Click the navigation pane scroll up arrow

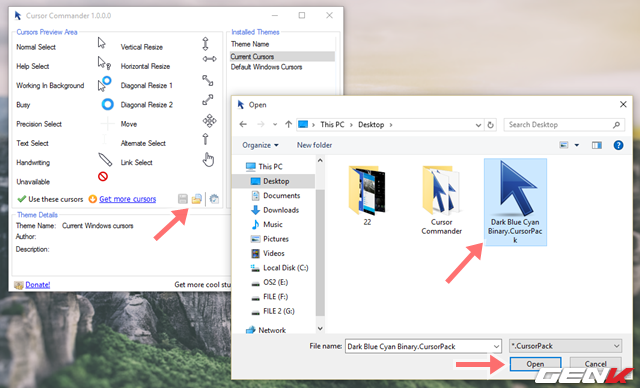click(320, 161)
